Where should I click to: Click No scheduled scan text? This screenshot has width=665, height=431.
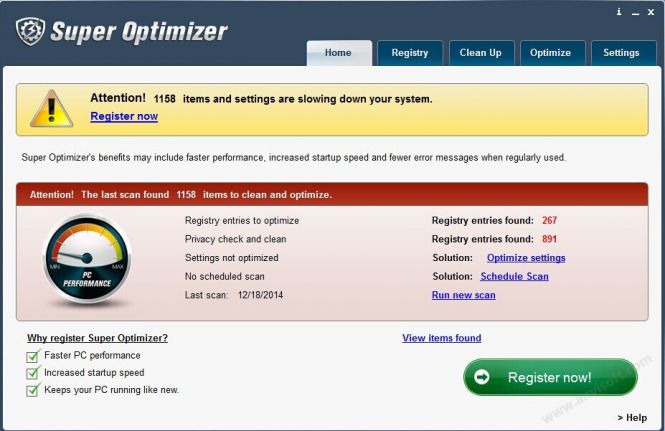click(x=224, y=277)
